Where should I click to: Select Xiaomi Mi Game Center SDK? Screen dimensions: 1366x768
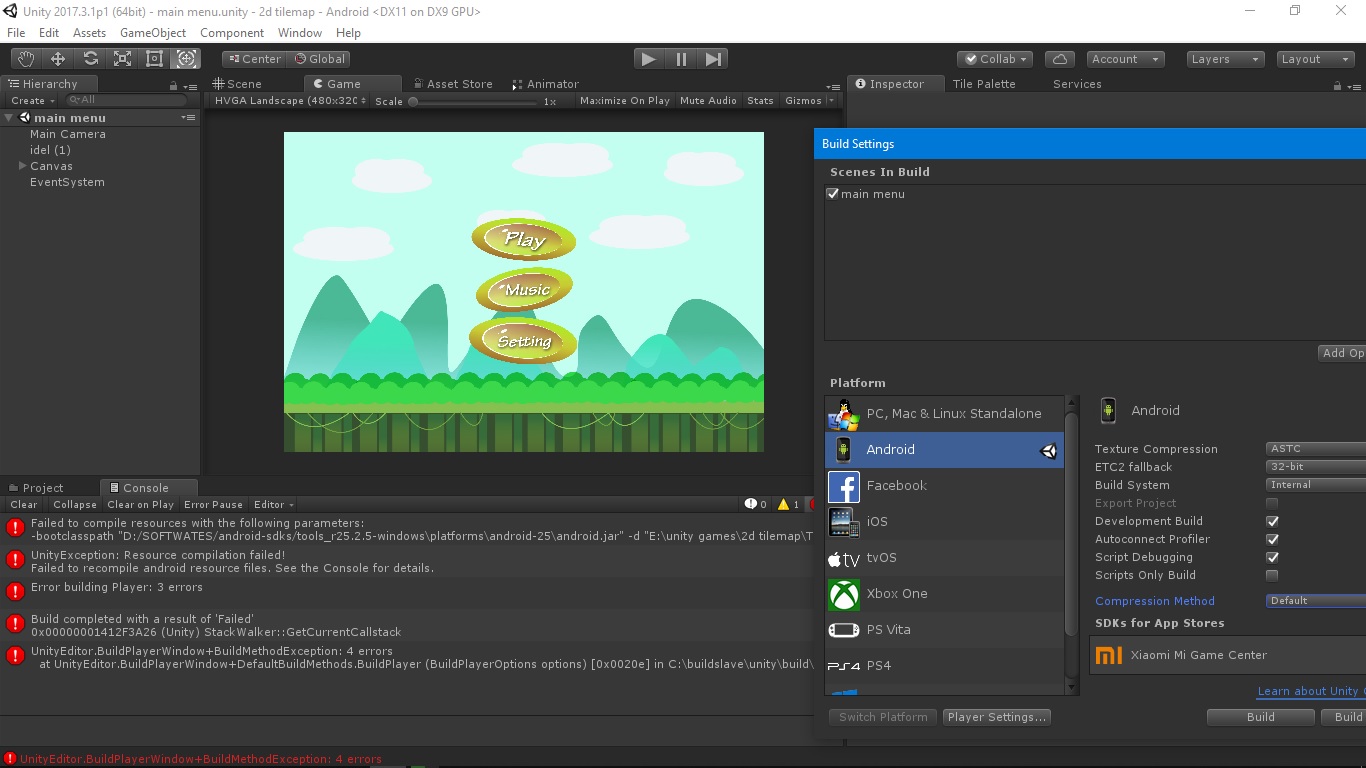pos(1227,655)
